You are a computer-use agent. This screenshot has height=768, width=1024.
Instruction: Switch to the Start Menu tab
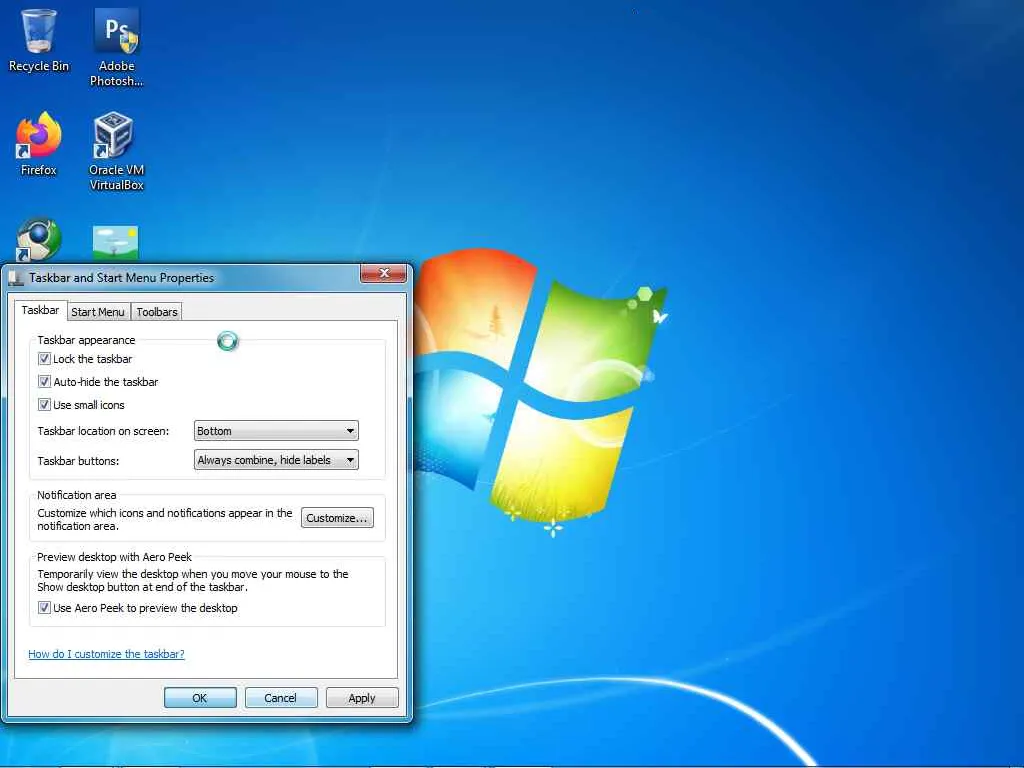(x=97, y=312)
